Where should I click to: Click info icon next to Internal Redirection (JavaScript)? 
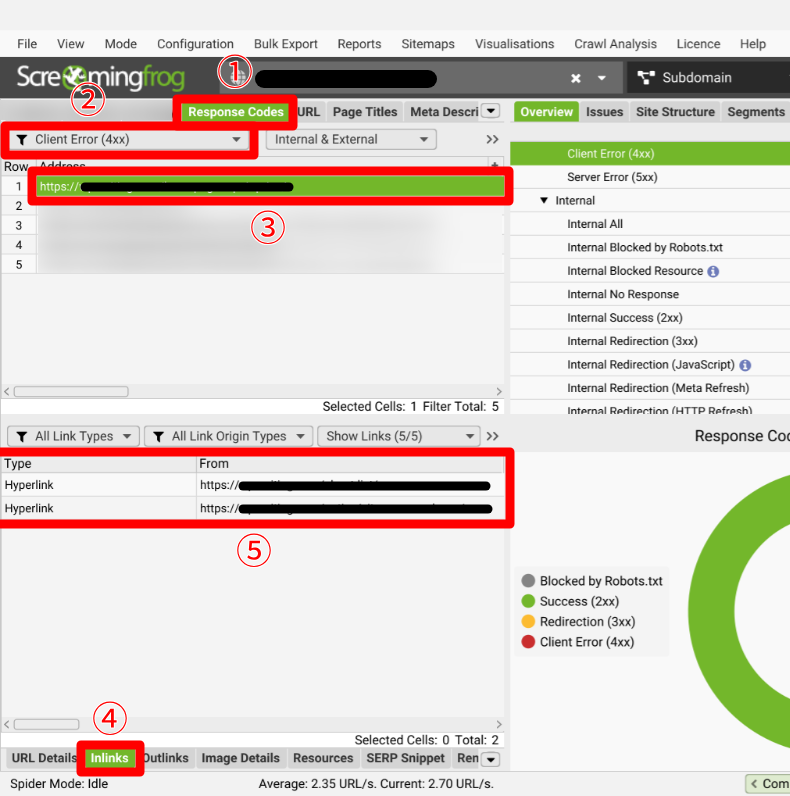[x=745, y=365]
